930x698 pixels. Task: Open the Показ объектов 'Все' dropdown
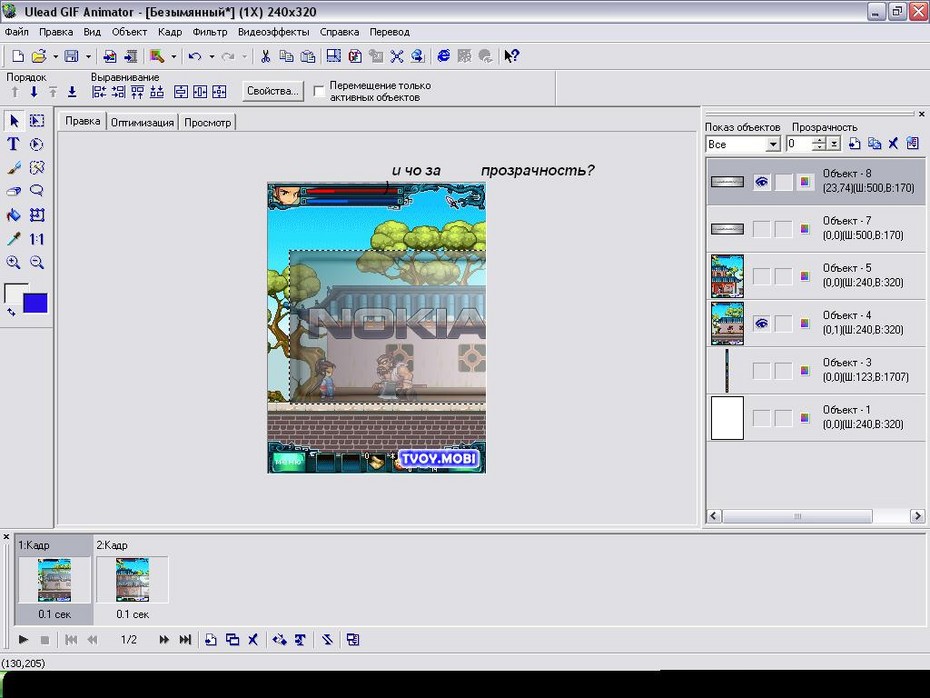click(x=772, y=144)
